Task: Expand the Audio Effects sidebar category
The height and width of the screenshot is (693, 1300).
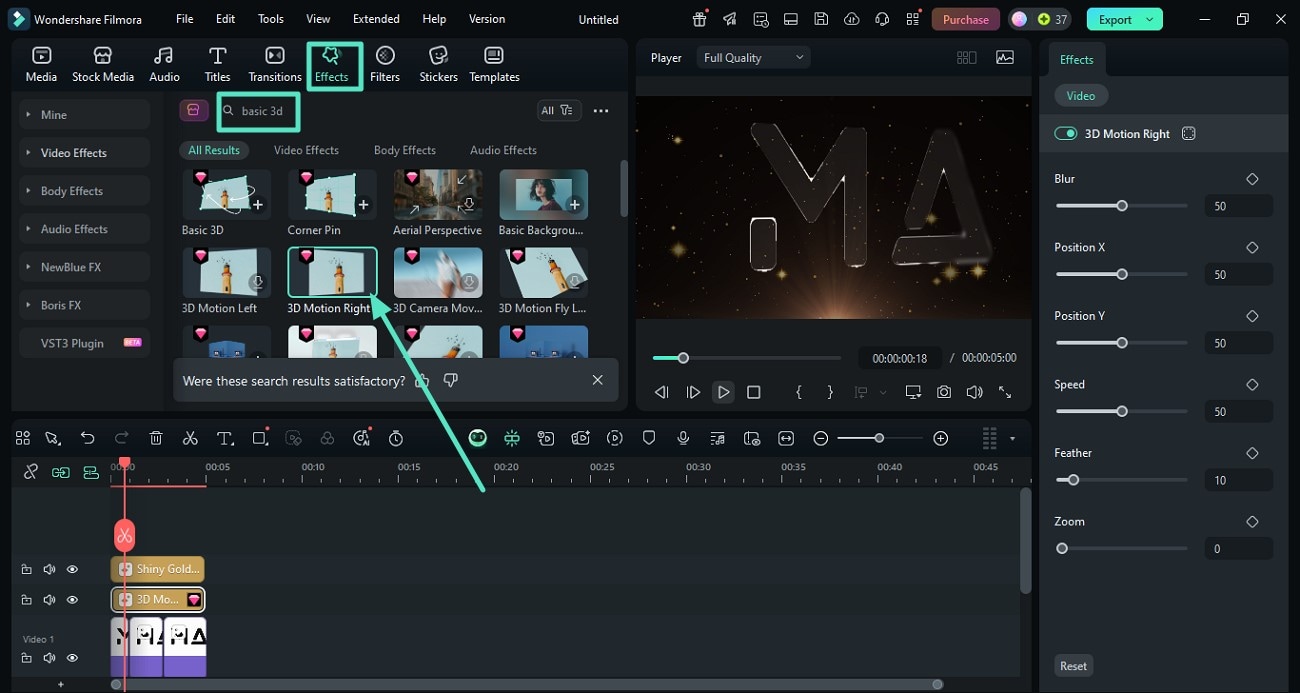Action: [x=84, y=229]
